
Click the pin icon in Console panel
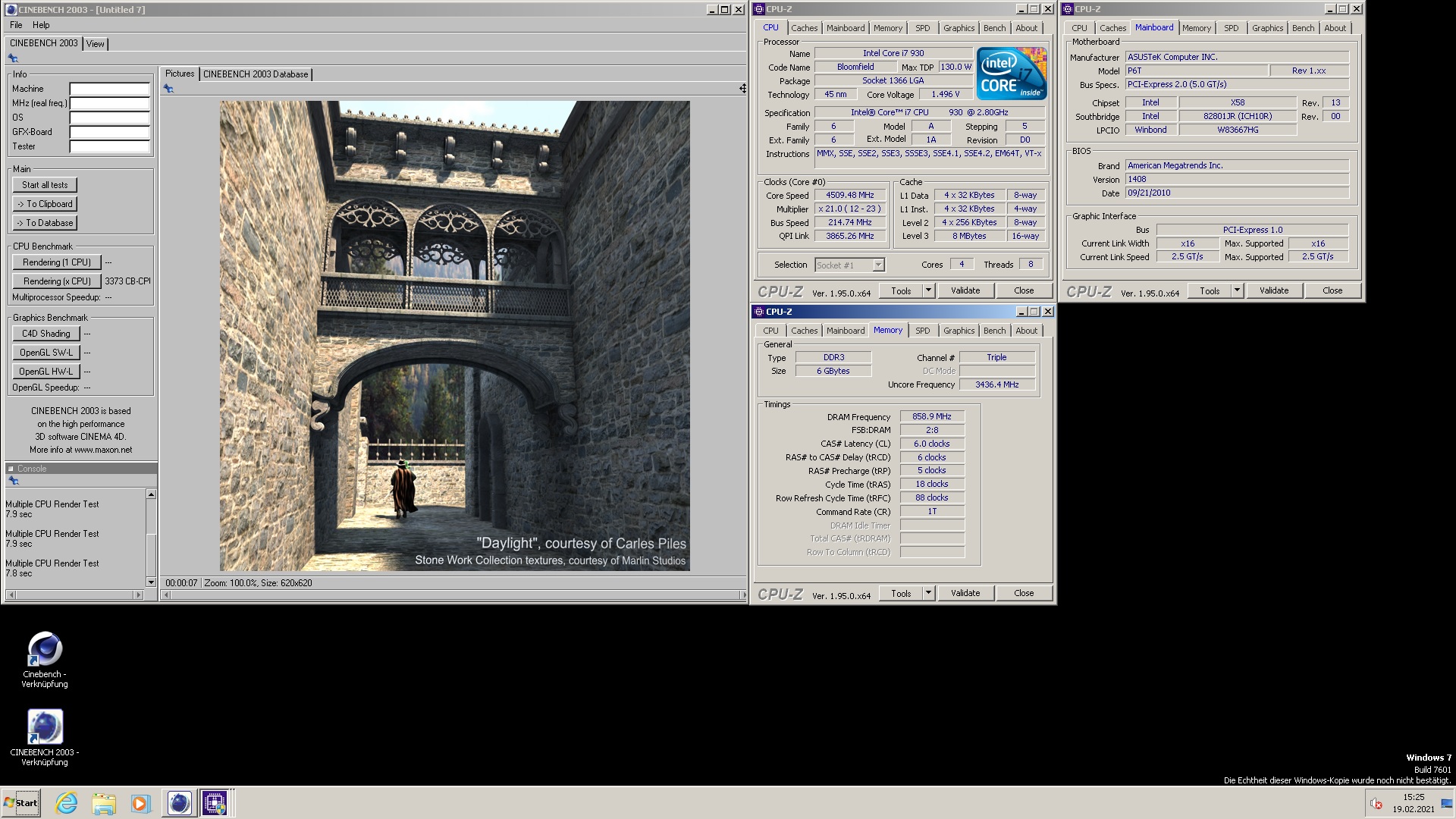point(13,481)
